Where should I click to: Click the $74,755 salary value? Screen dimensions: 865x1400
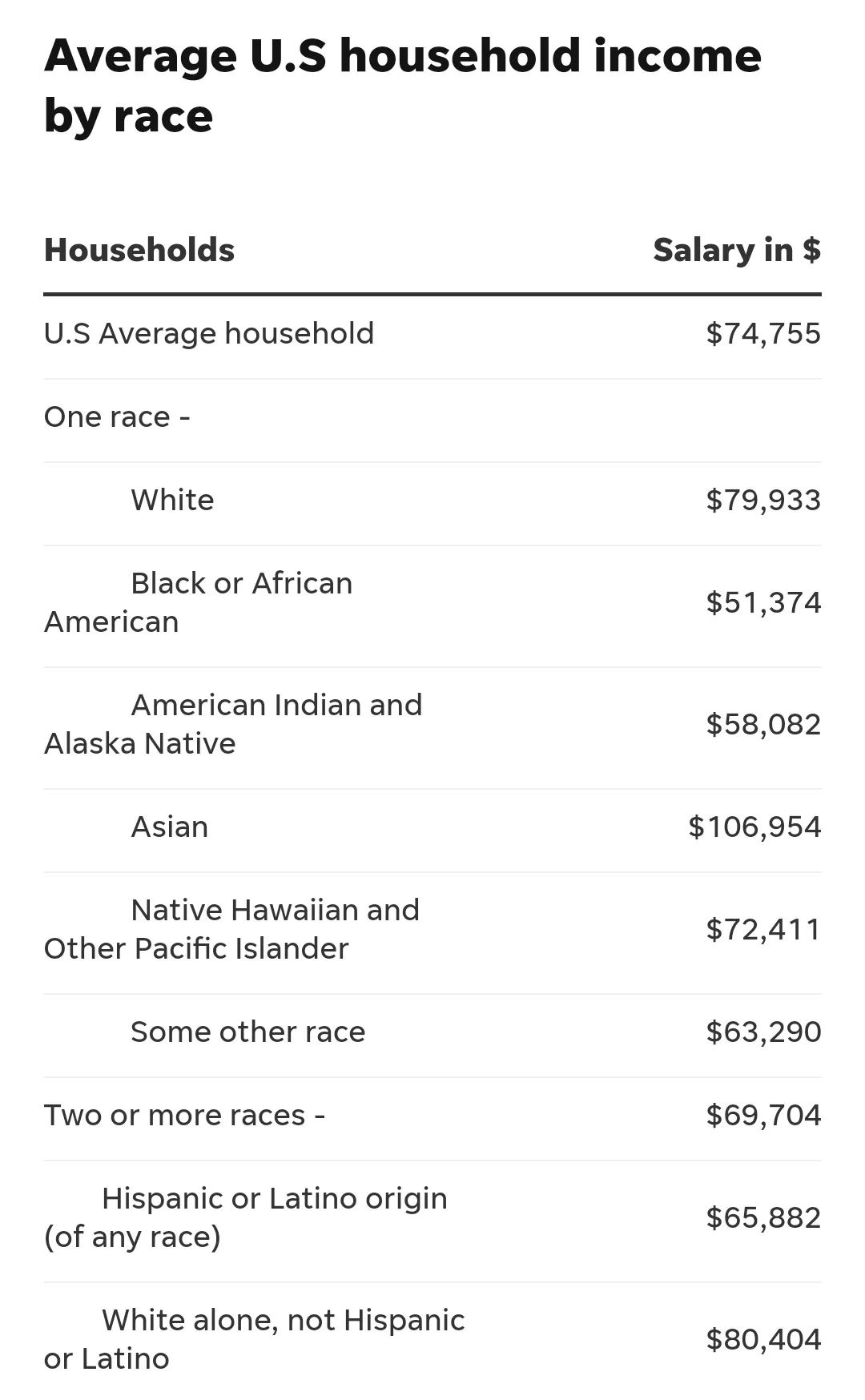tap(763, 333)
